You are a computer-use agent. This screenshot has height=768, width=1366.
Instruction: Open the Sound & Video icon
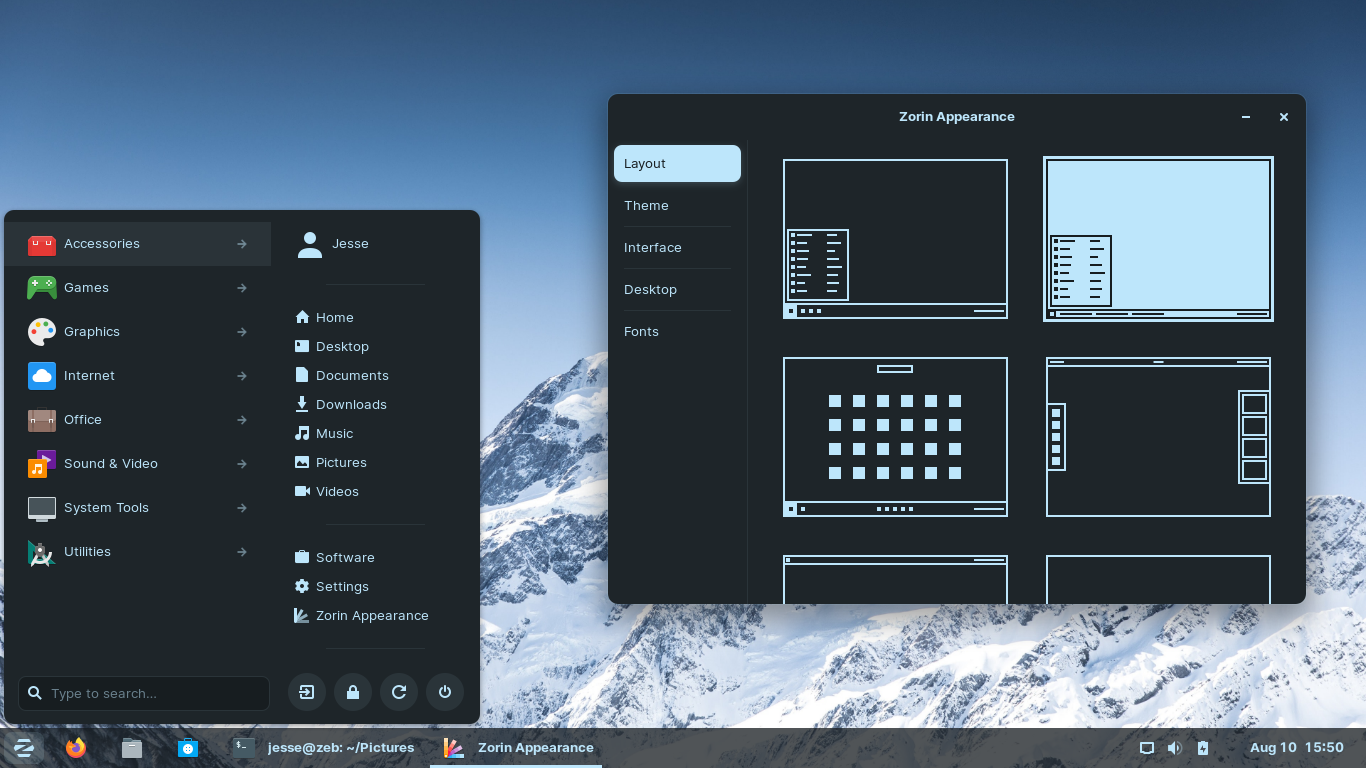point(41,464)
